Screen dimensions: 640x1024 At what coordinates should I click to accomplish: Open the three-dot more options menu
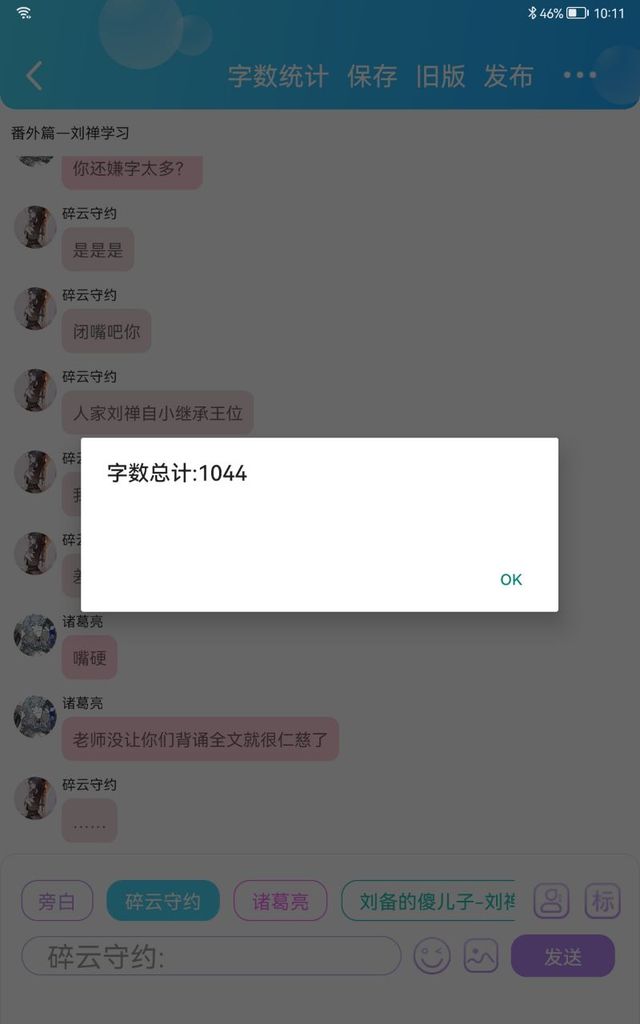[579, 75]
